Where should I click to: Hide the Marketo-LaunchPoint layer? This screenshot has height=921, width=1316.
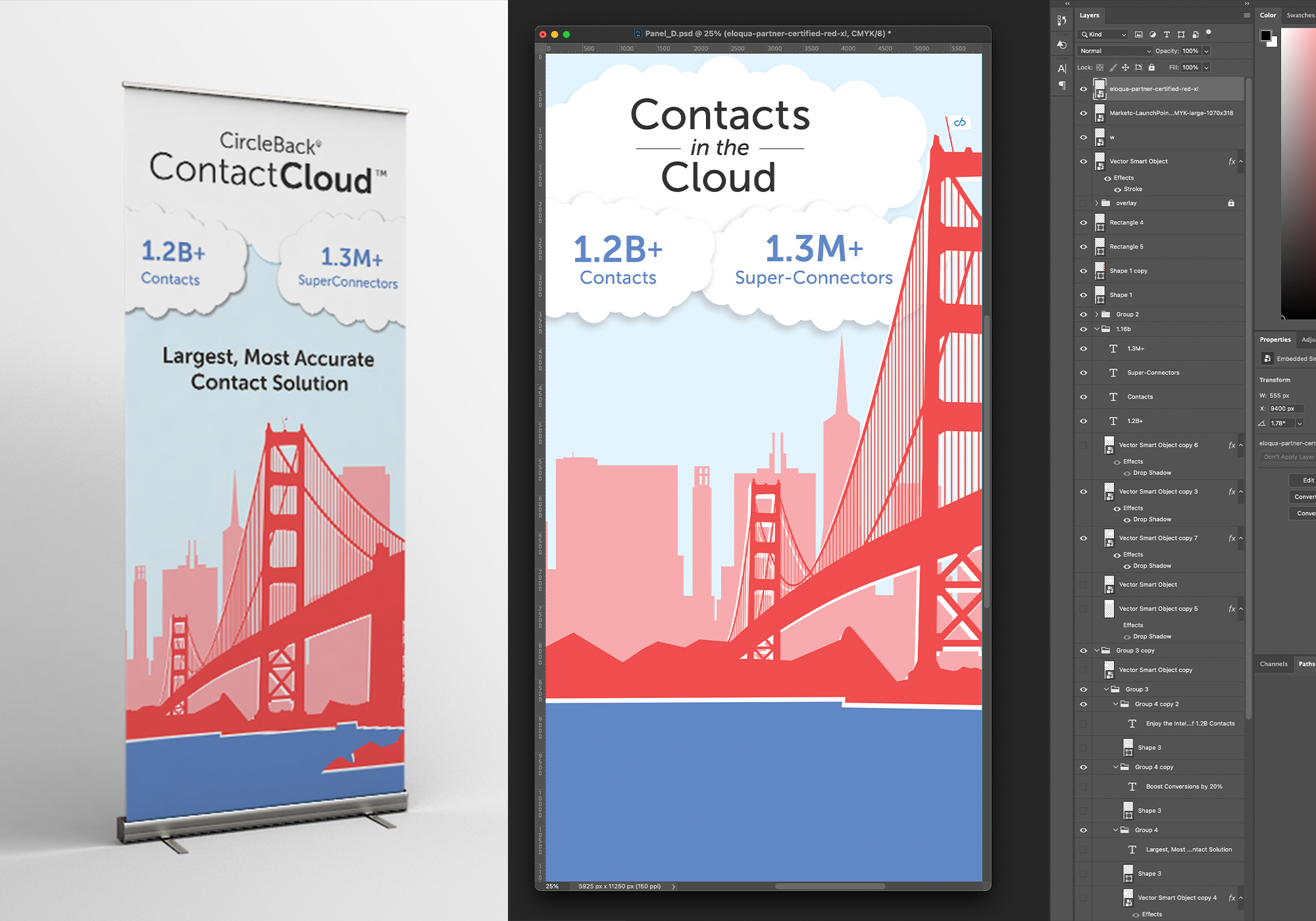click(x=1083, y=113)
